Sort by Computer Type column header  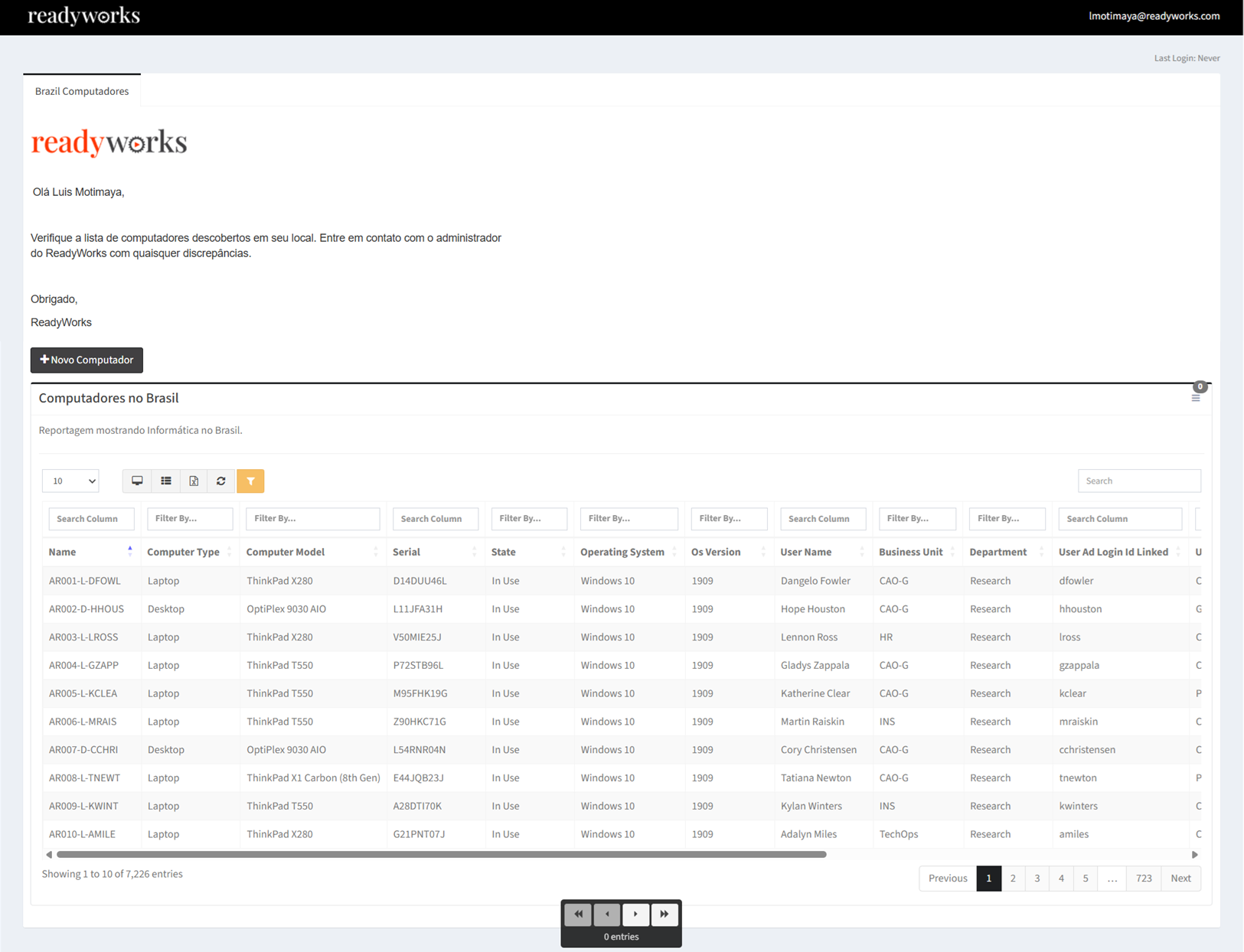click(x=190, y=552)
